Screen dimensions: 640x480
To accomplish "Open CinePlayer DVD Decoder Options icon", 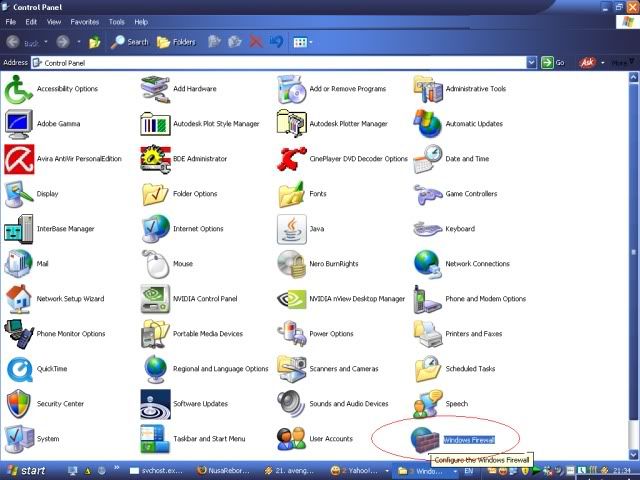I will tap(291, 159).
